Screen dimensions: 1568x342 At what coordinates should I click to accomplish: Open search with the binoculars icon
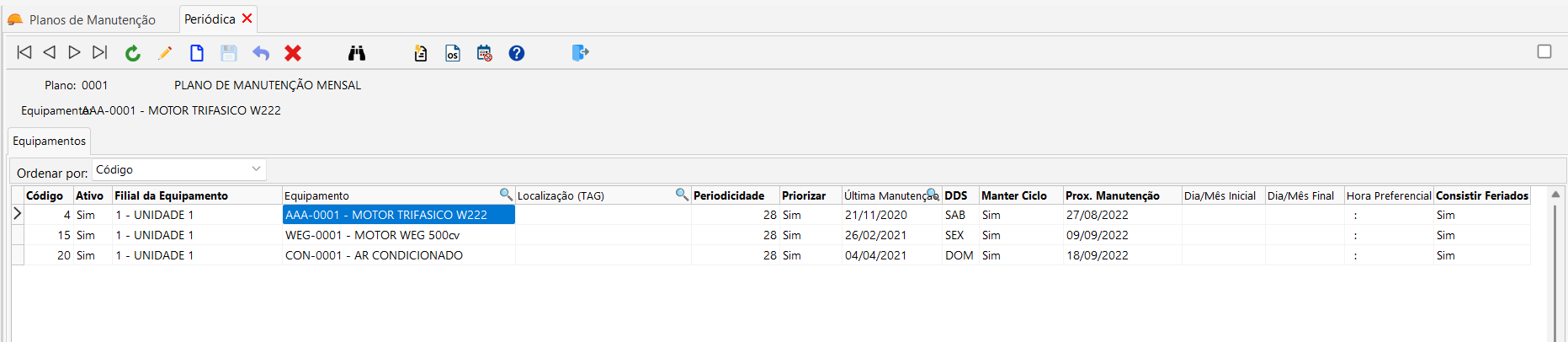[357, 53]
